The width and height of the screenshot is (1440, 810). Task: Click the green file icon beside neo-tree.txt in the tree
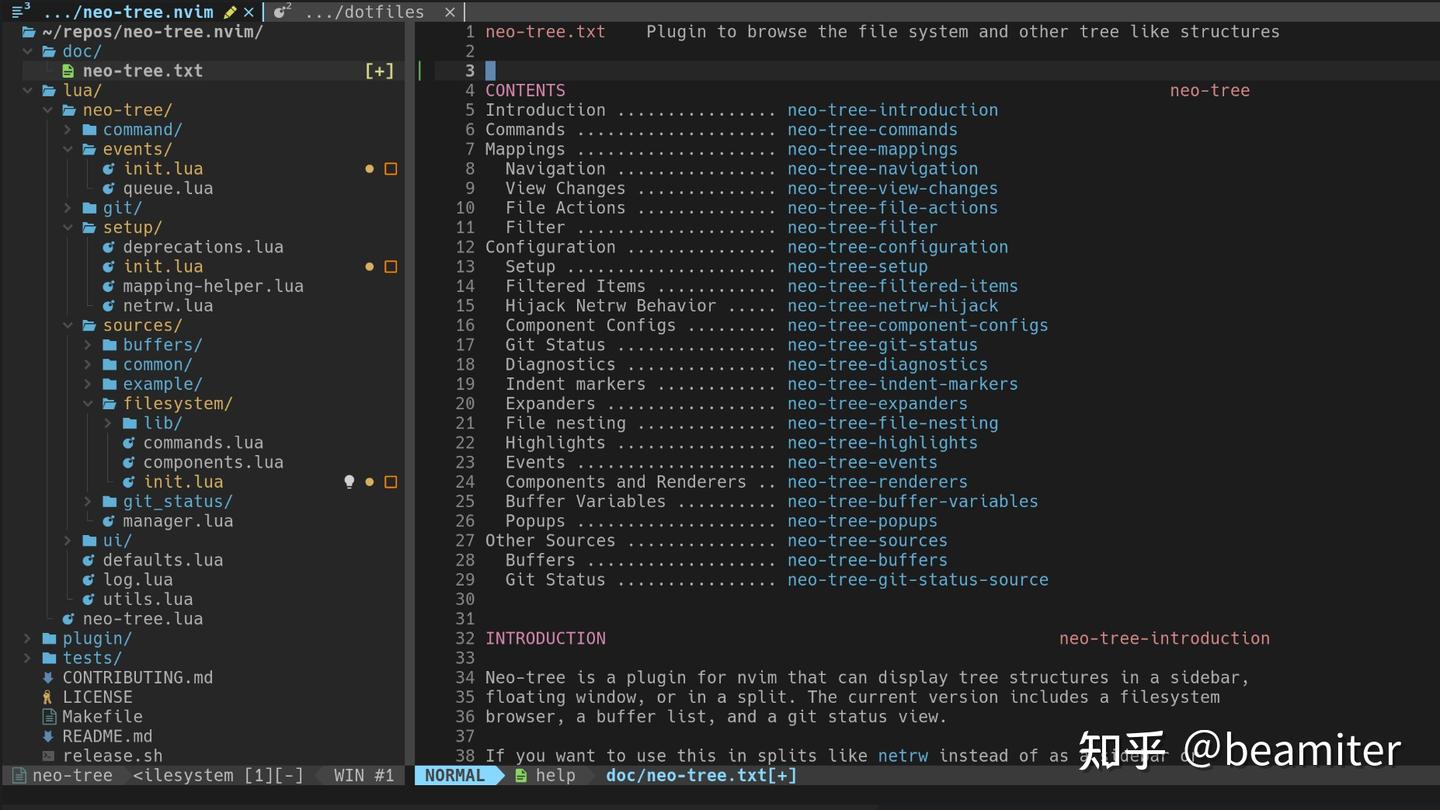pos(68,71)
